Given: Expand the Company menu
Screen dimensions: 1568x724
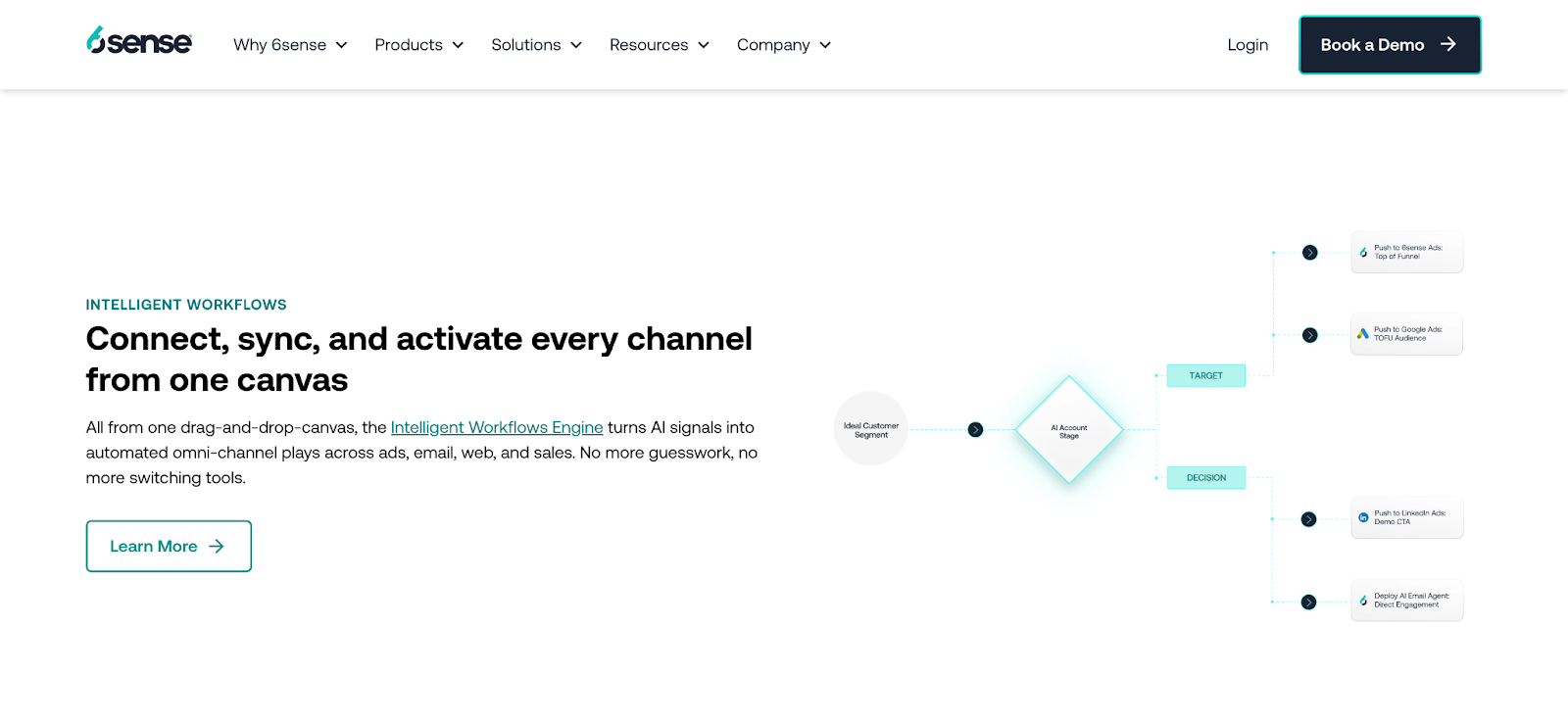Looking at the screenshot, I should click(x=784, y=45).
